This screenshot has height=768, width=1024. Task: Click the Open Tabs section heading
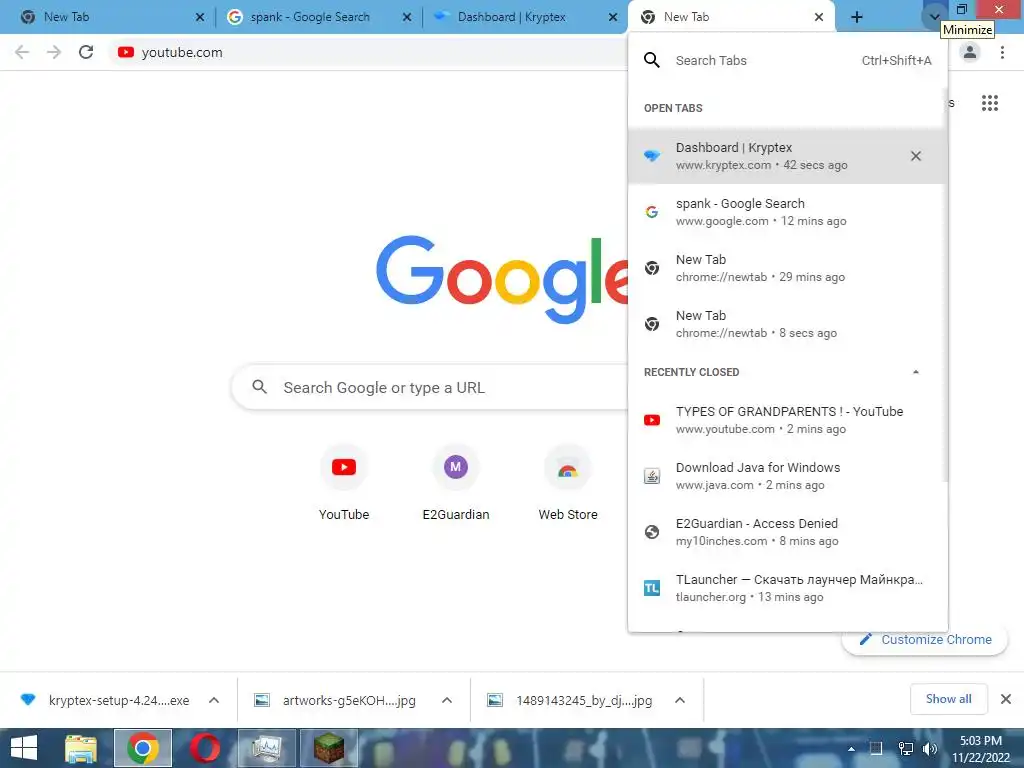click(x=673, y=108)
